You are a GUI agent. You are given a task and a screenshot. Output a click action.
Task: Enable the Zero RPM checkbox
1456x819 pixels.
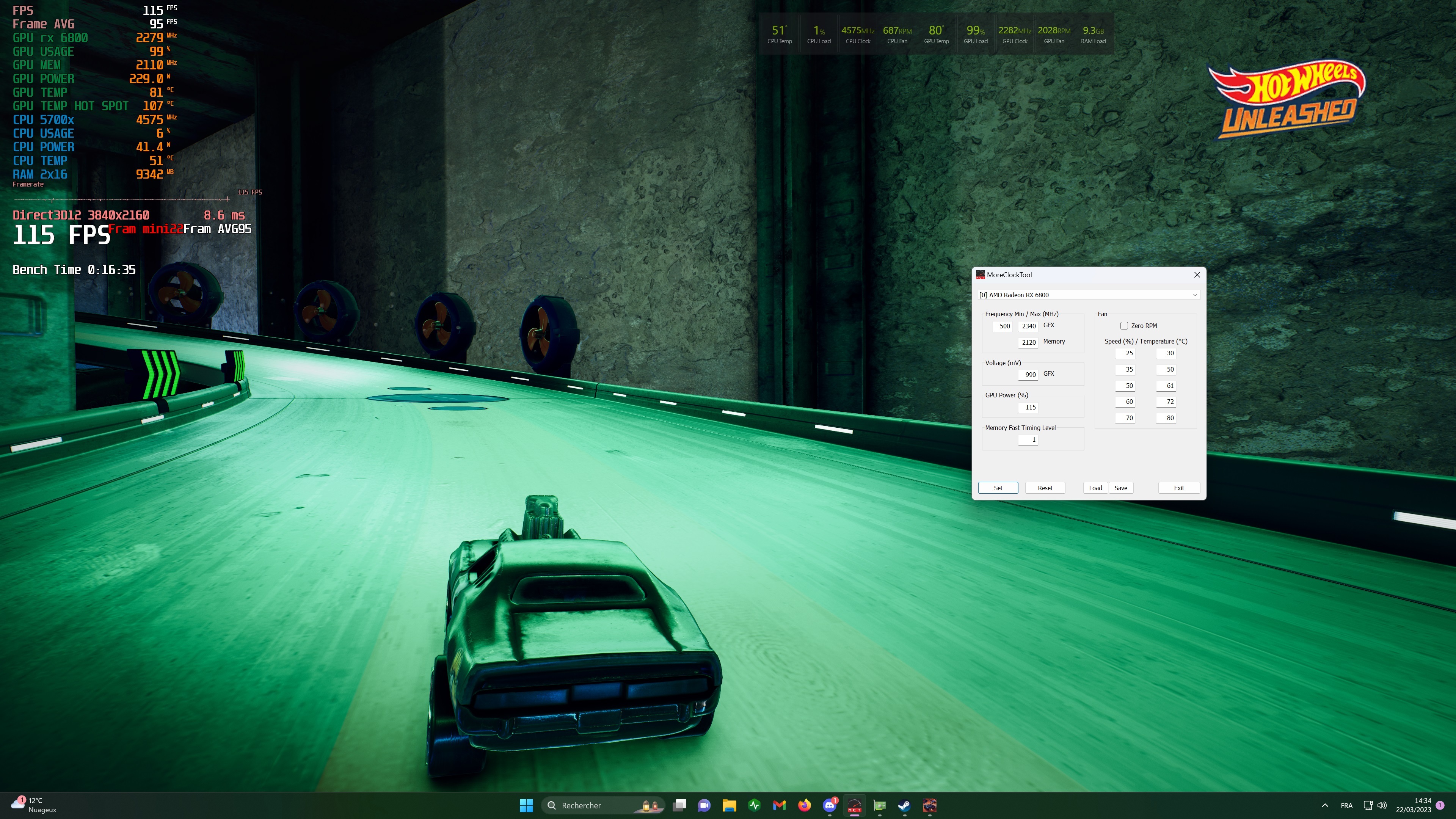click(x=1124, y=326)
